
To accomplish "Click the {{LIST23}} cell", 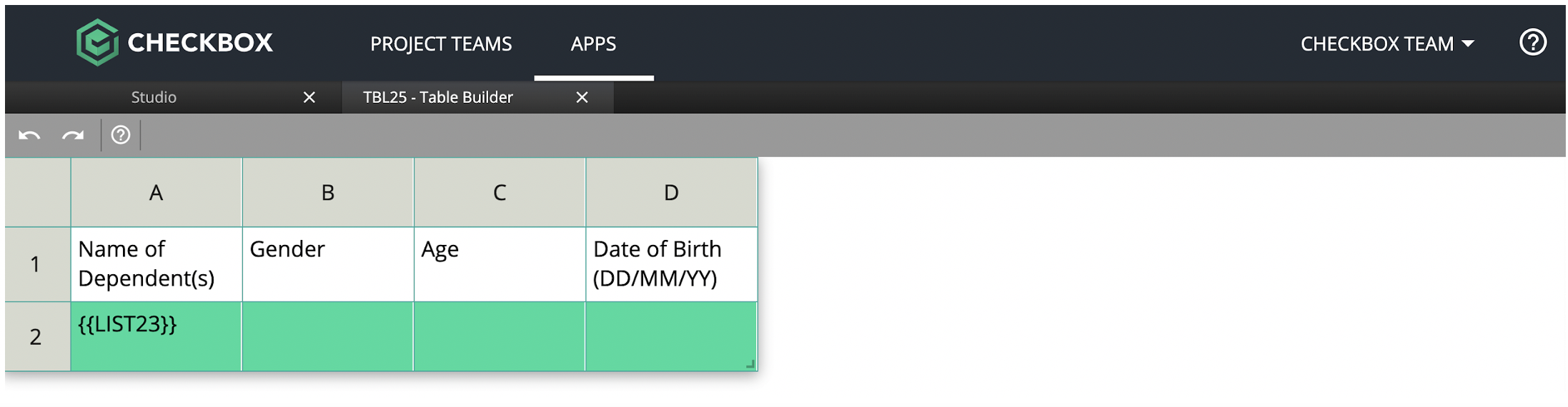I will tap(156, 336).
